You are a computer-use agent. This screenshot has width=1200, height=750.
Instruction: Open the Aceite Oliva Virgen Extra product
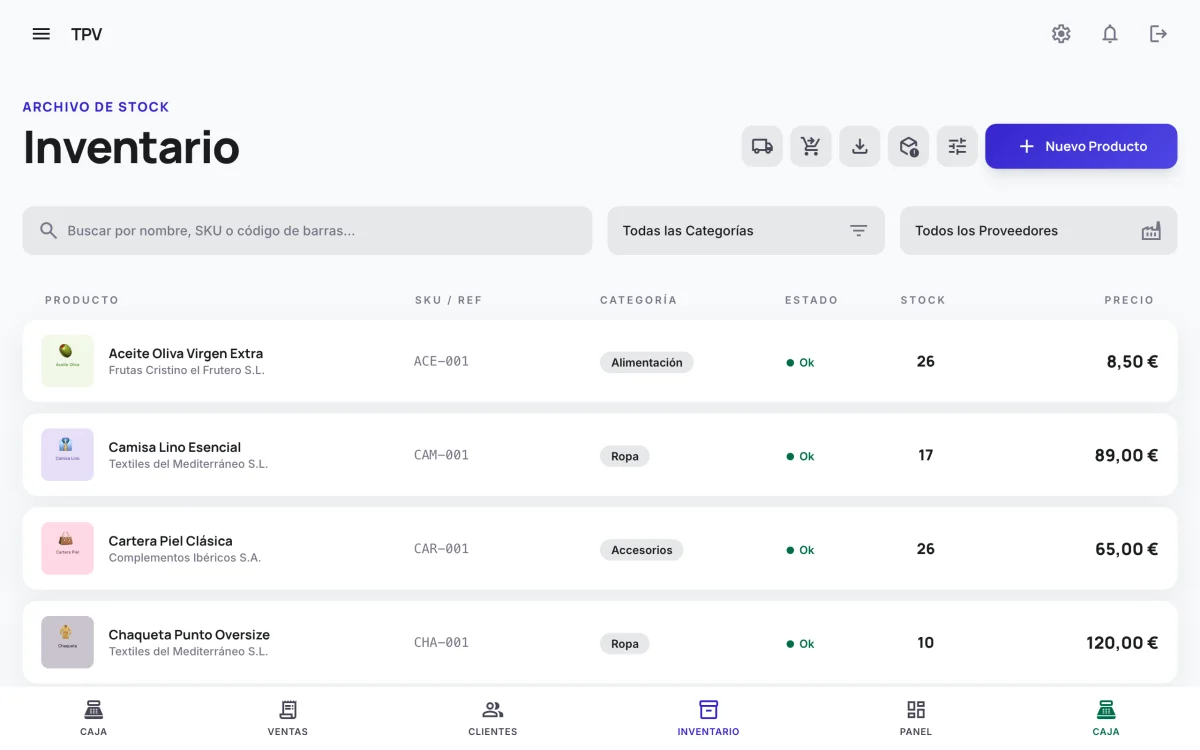click(186, 353)
